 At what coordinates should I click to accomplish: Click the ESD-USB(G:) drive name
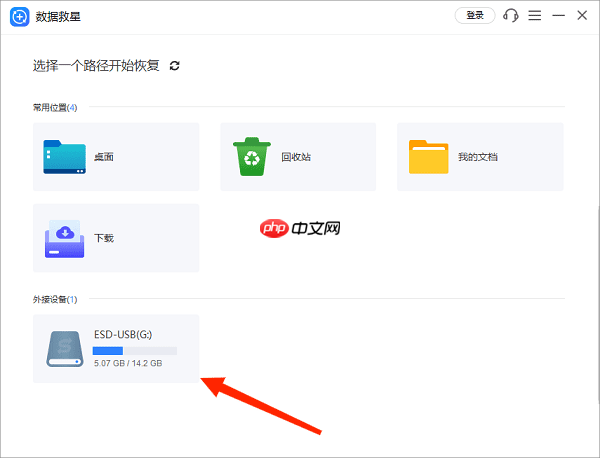(123, 335)
